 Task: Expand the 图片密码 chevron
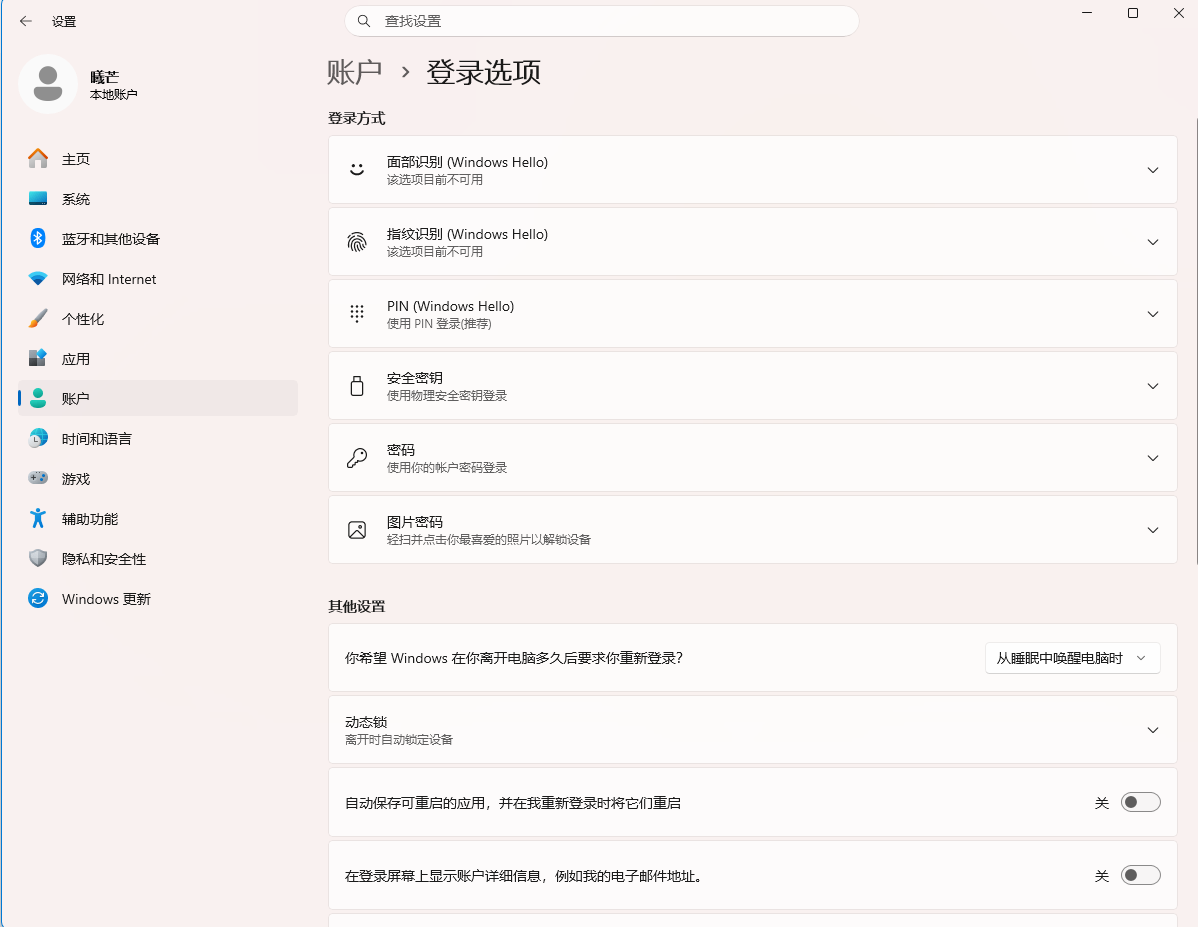click(1153, 530)
